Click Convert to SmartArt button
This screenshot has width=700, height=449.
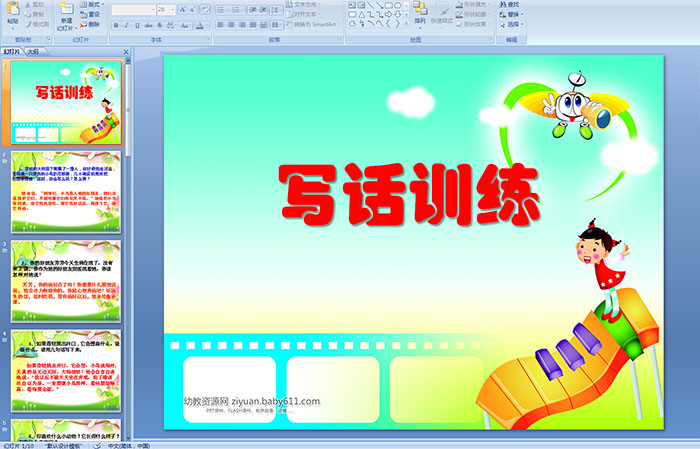(312, 24)
